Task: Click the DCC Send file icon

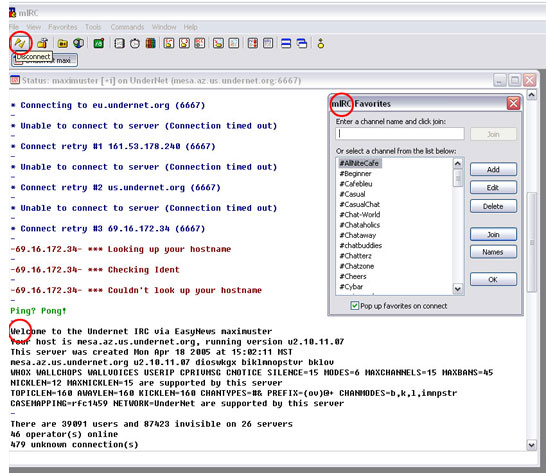Action: coord(169,44)
